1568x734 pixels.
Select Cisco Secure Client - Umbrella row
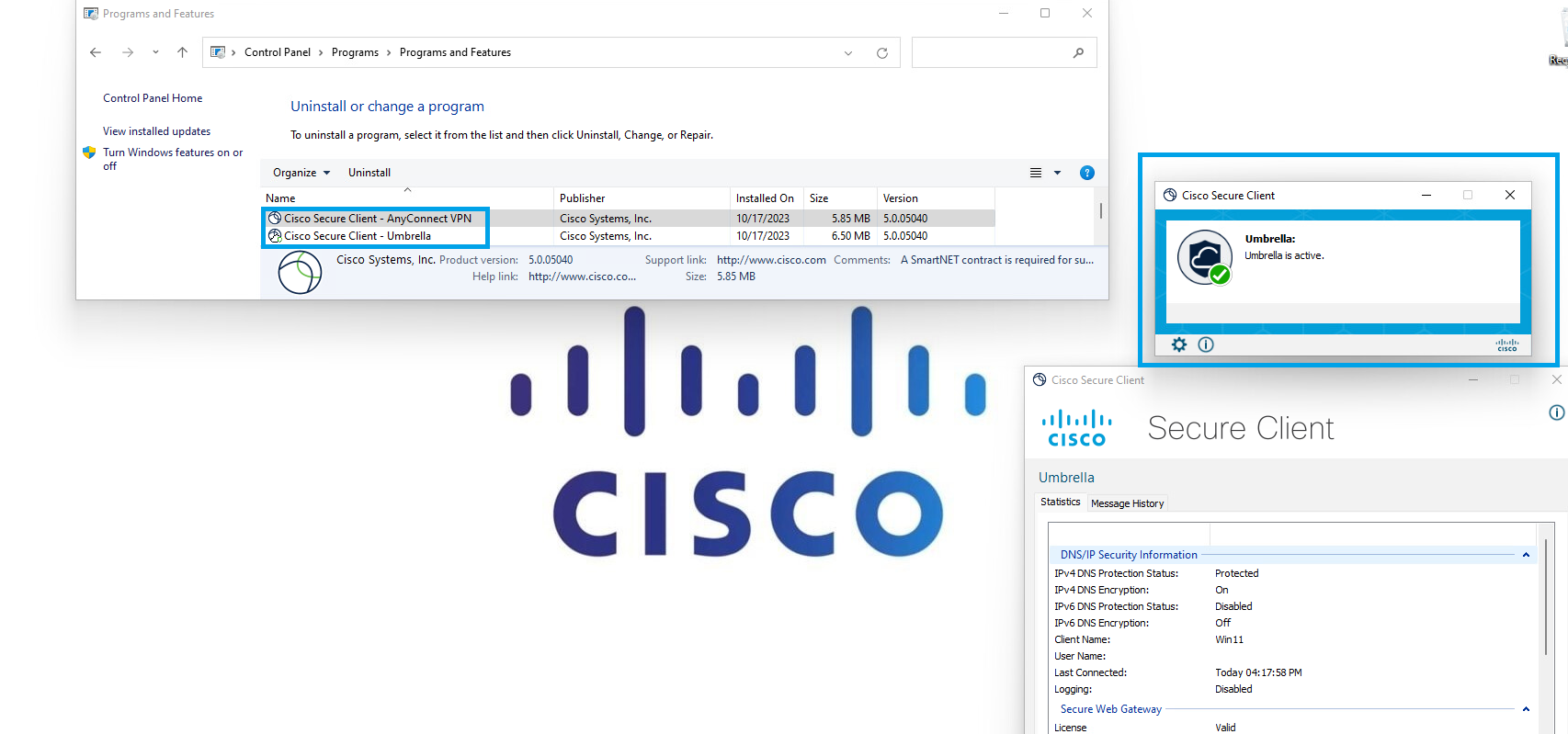click(x=628, y=236)
